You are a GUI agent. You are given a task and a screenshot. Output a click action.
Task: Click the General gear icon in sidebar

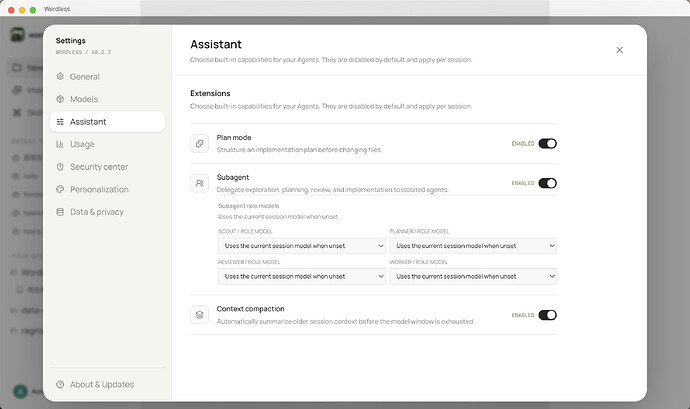click(60, 77)
